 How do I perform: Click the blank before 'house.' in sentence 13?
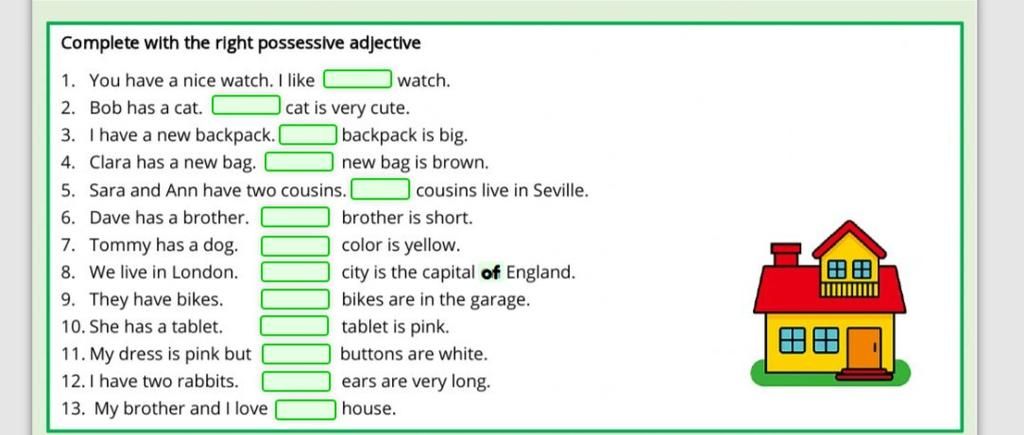[x=306, y=409]
